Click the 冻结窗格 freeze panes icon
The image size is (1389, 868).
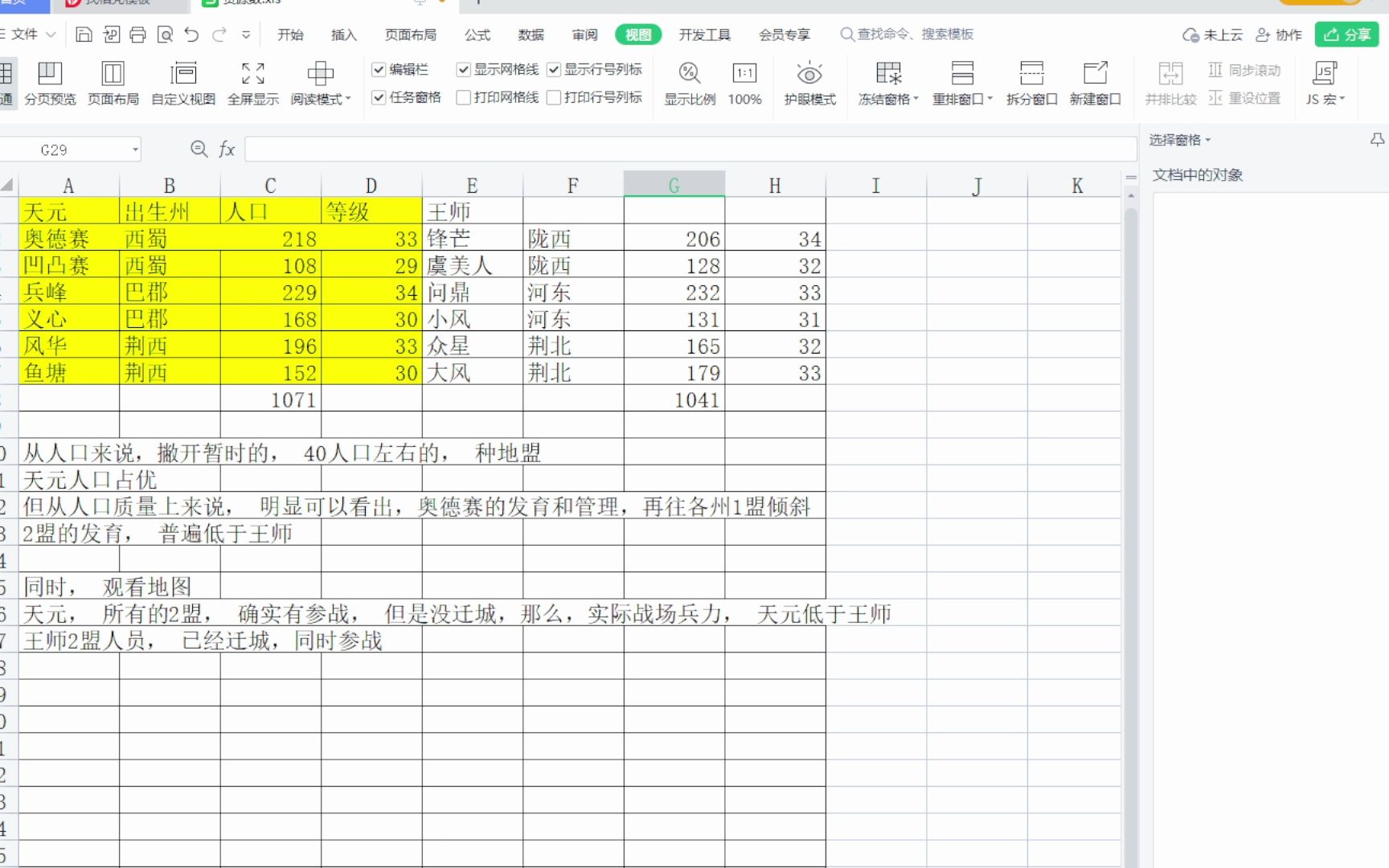(888, 73)
